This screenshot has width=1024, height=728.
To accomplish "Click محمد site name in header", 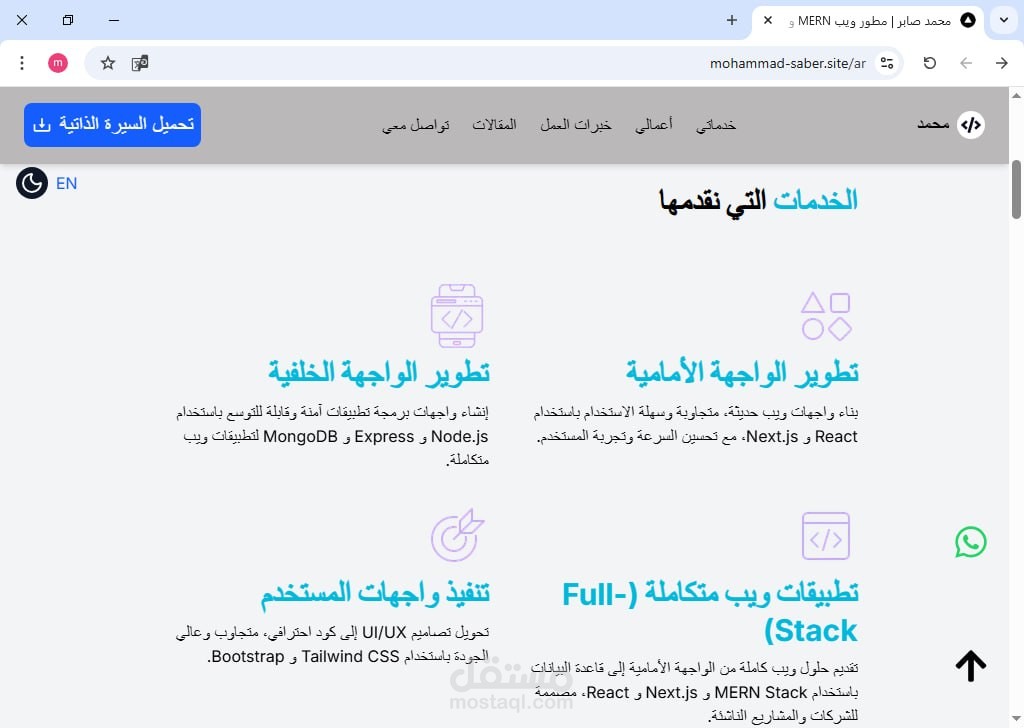I will tap(933, 124).
